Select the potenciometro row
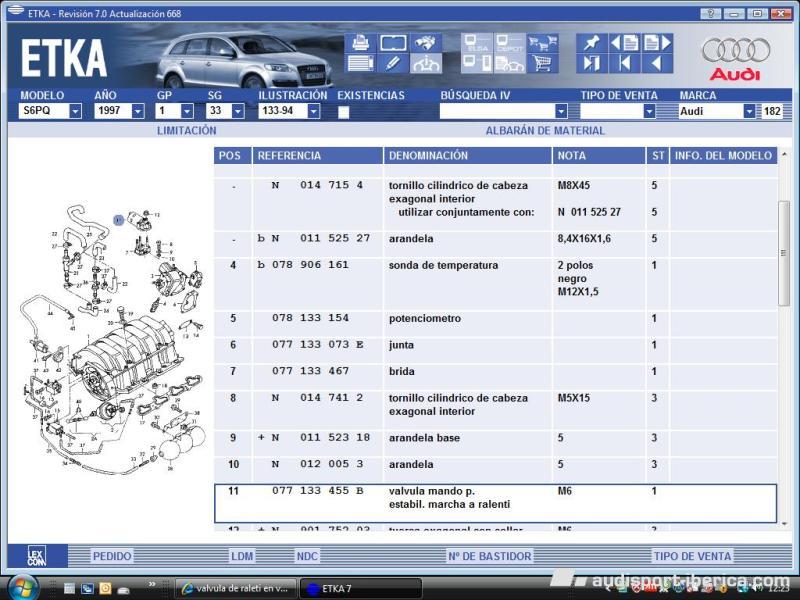The image size is (800, 600). [x=495, y=323]
